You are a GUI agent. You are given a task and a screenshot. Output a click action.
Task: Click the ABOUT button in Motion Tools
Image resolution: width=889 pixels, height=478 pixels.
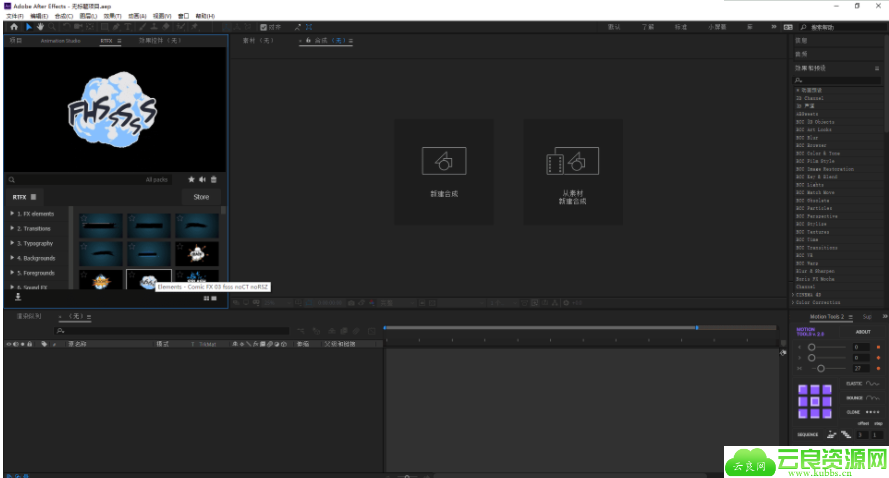(862, 332)
